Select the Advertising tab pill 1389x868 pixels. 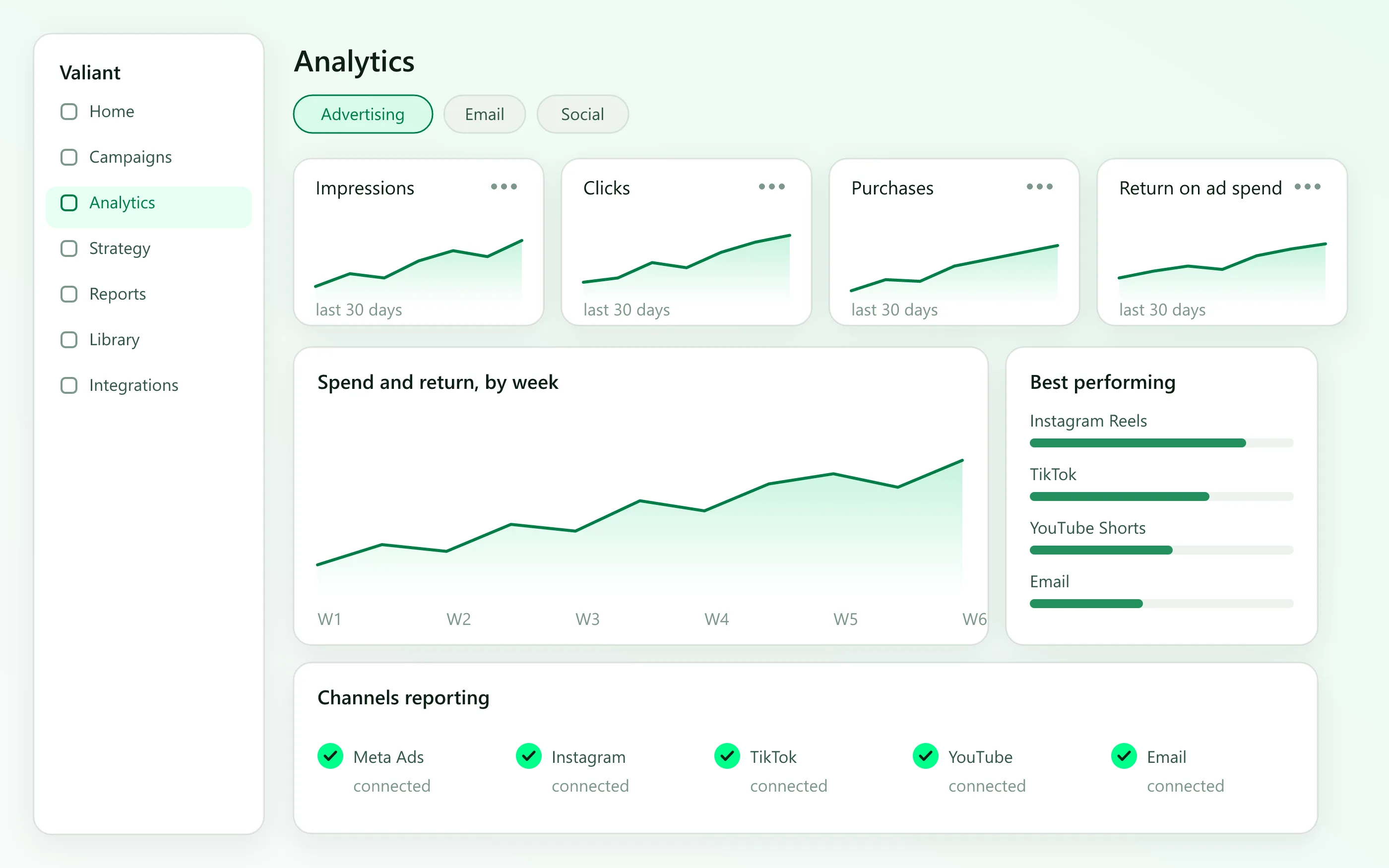pyautogui.click(x=363, y=114)
